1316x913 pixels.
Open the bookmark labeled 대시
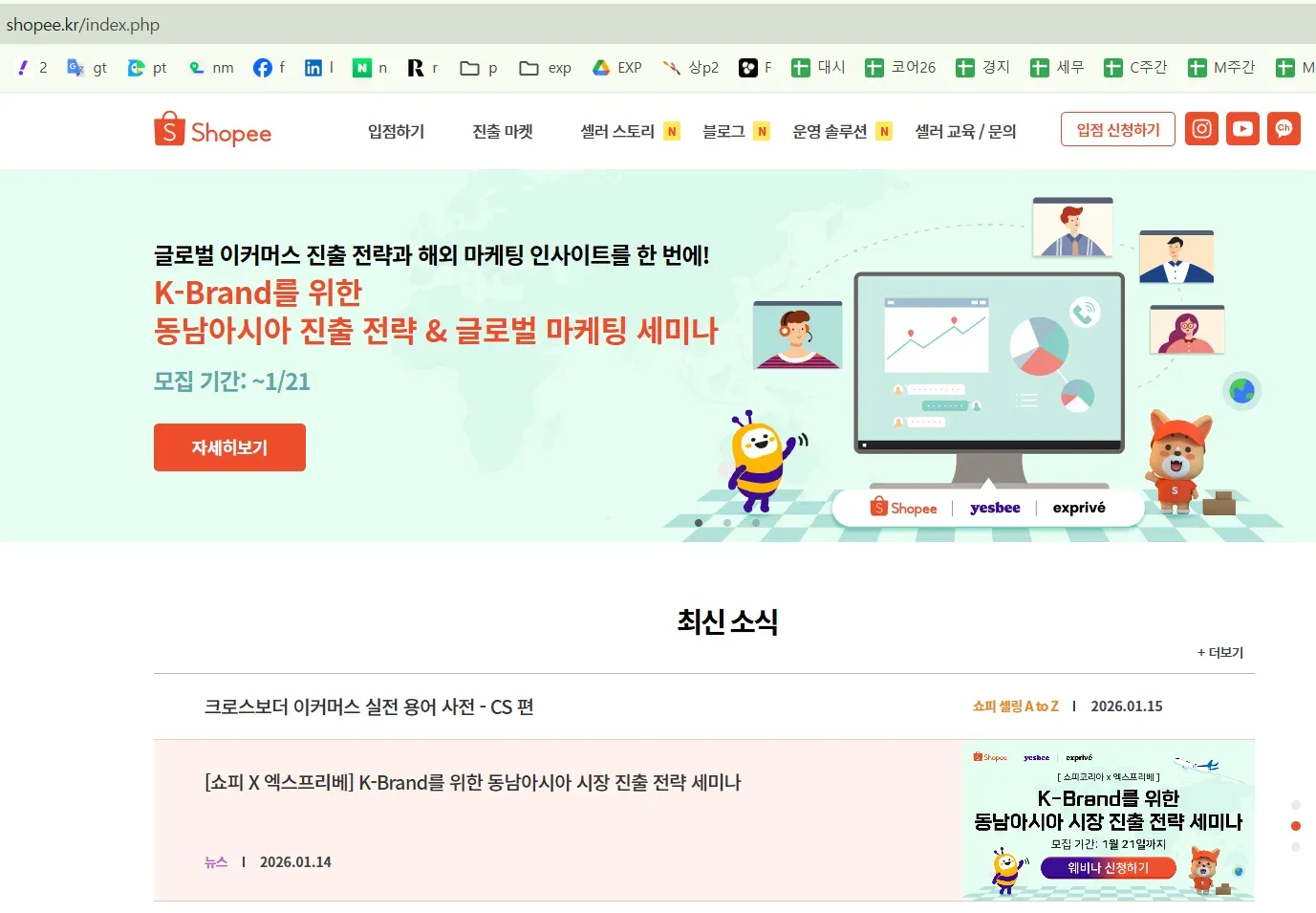818,67
